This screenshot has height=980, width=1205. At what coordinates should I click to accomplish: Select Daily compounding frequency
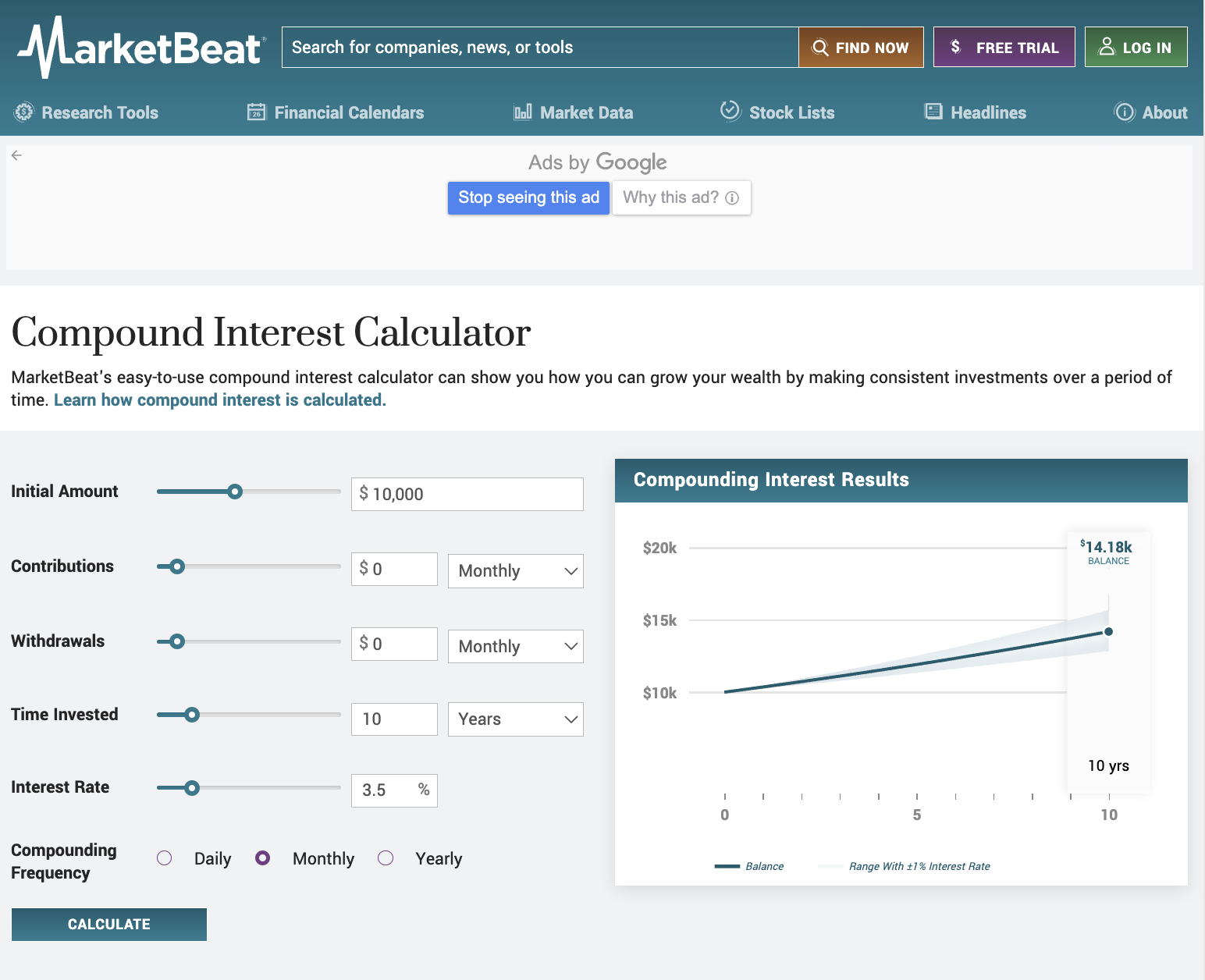coord(165,858)
